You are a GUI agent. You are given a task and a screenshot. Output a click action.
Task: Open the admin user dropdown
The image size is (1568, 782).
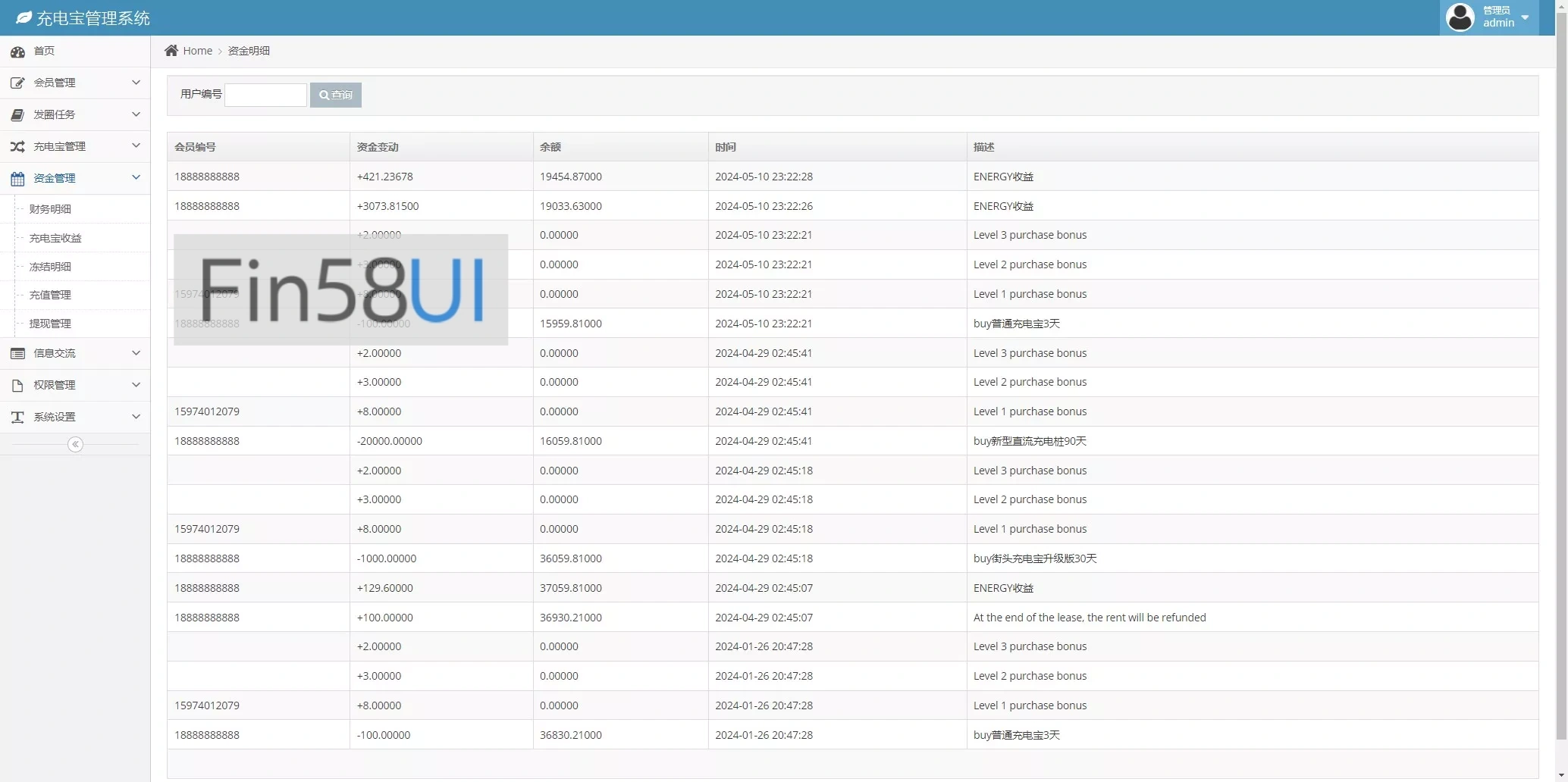point(1489,17)
